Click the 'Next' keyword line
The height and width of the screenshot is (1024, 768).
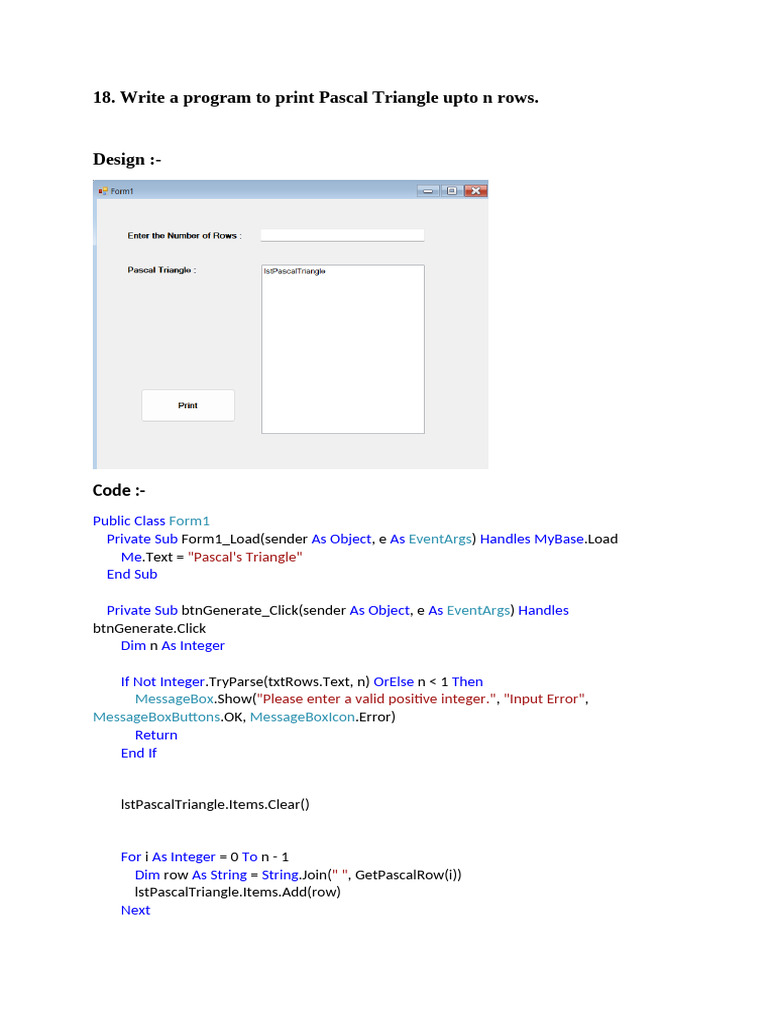(x=135, y=910)
